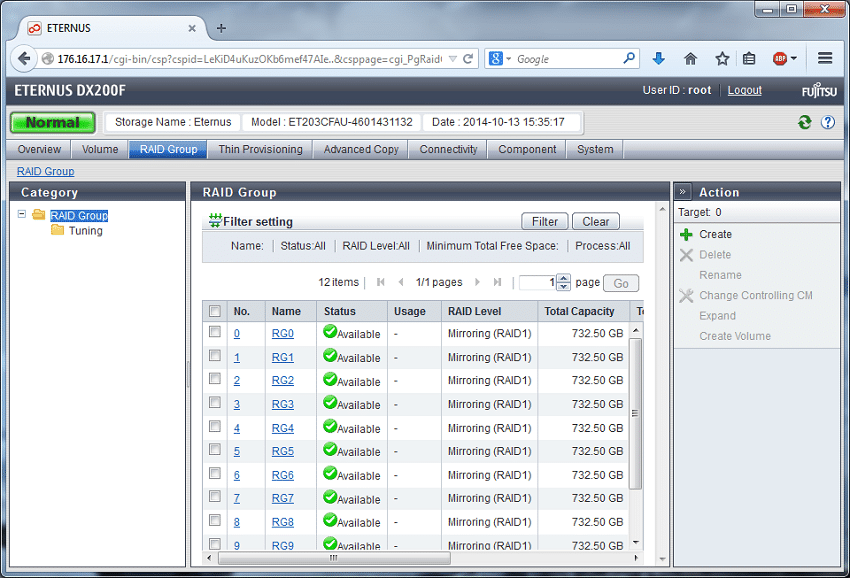Switch to the Component tab
This screenshot has width=850, height=578.
coord(527,149)
